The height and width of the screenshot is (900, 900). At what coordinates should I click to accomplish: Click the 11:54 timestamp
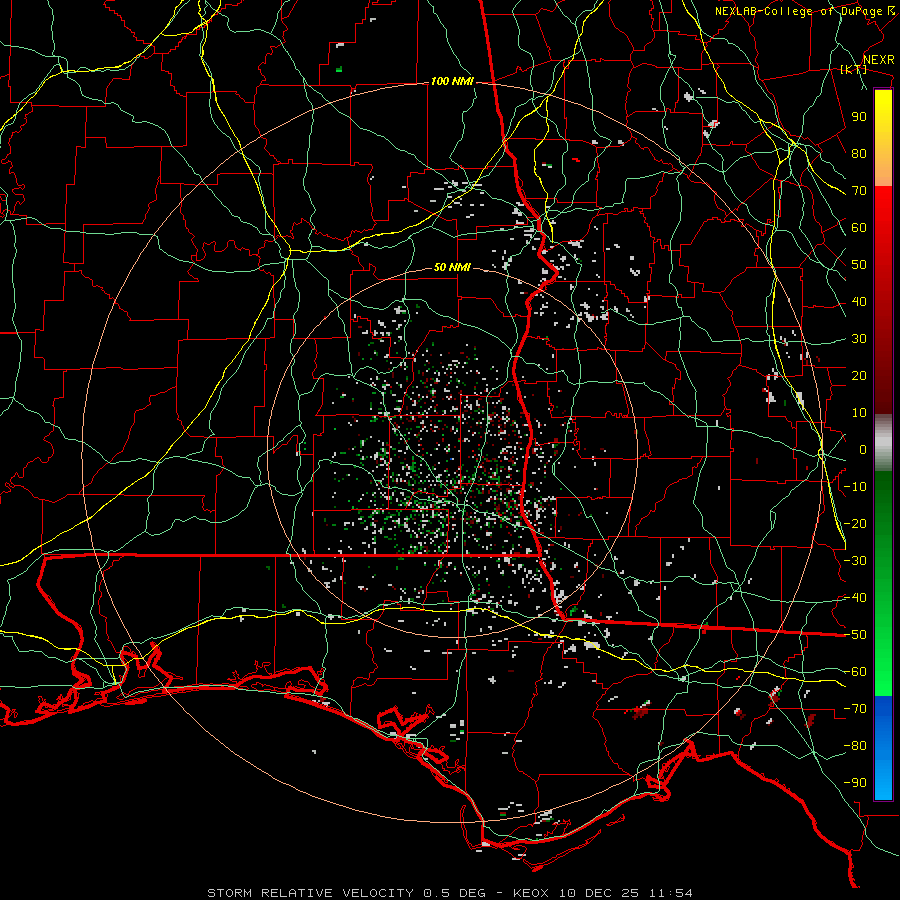point(671,893)
